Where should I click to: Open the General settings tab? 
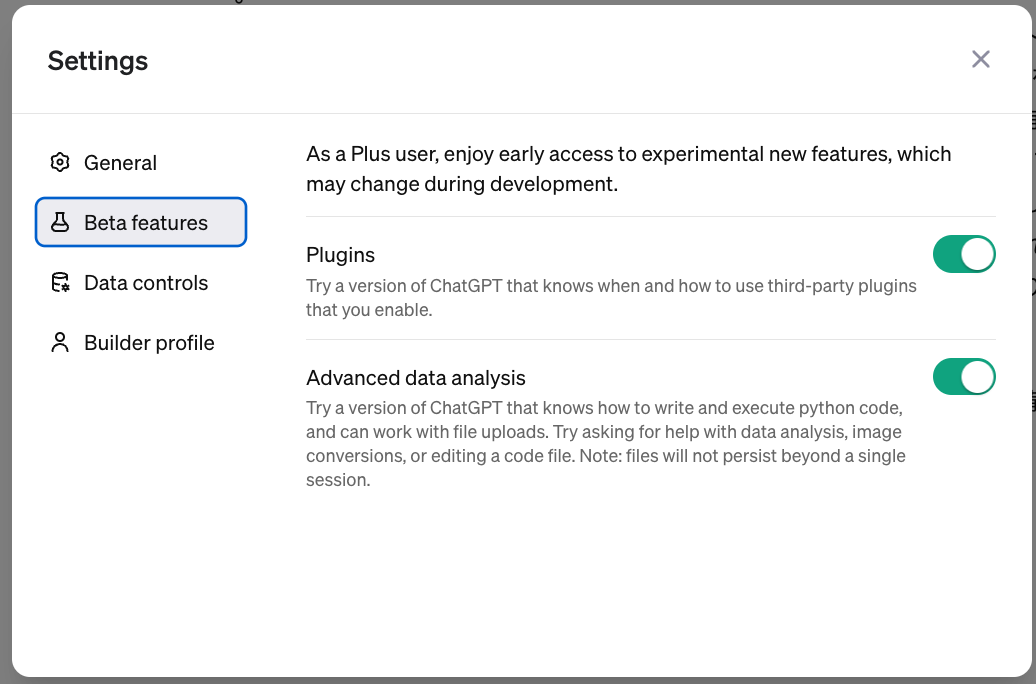coord(120,163)
